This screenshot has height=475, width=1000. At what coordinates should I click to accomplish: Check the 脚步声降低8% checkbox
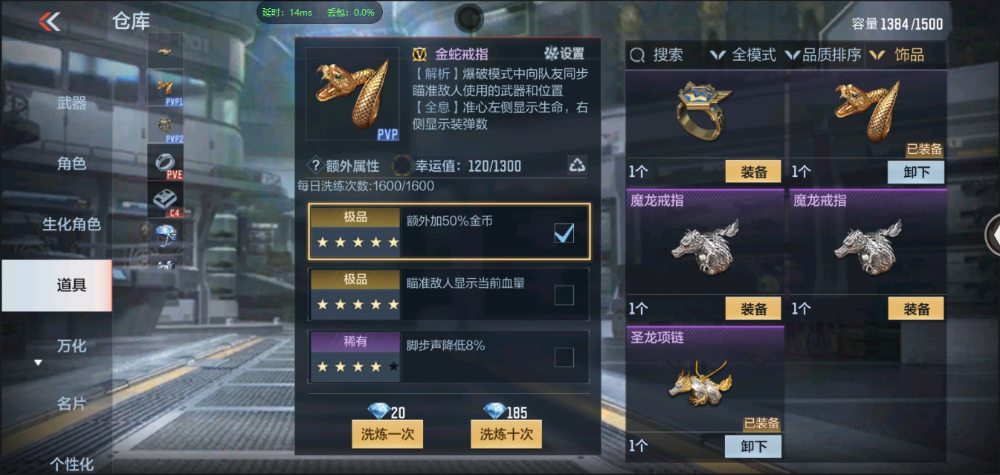[x=564, y=357]
